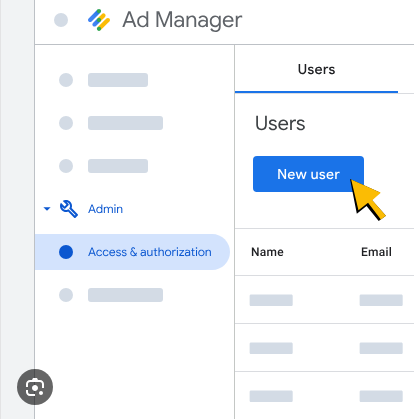
Task: Click the Ad Manager logo icon
Action: point(99,20)
